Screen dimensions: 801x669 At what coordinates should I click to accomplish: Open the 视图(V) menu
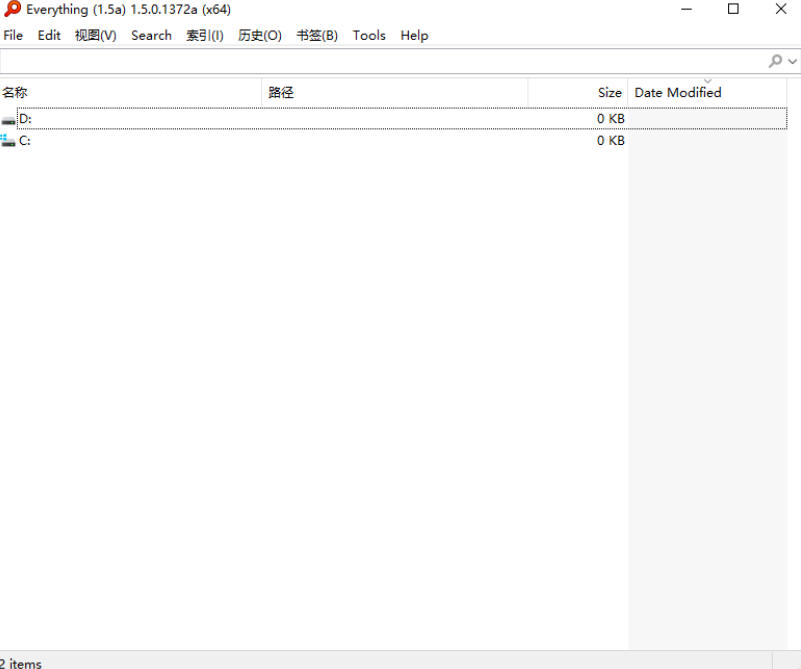click(x=95, y=35)
